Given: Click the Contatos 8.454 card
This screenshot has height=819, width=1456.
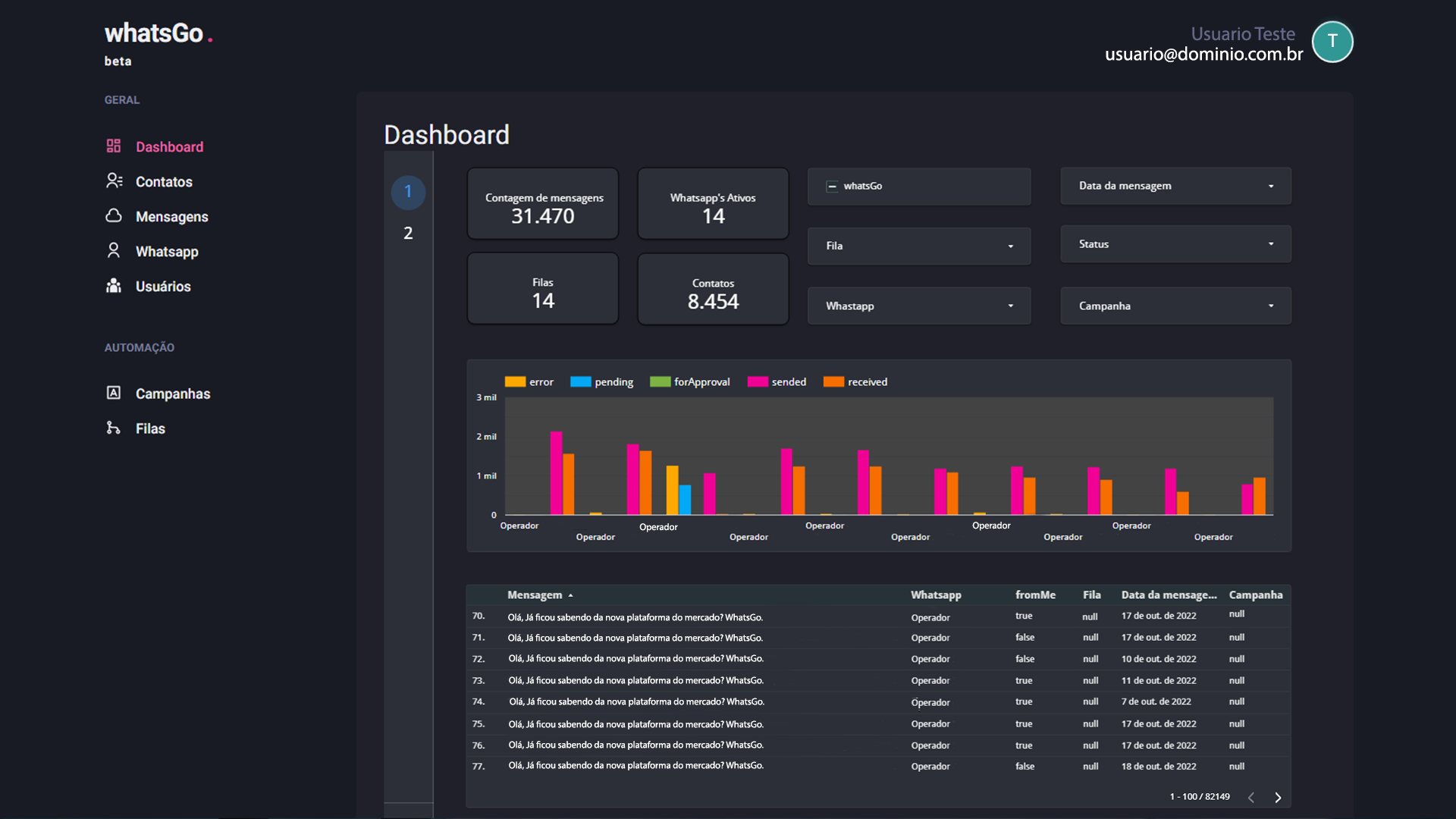Looking at the screenshot, I should point(713,289).
